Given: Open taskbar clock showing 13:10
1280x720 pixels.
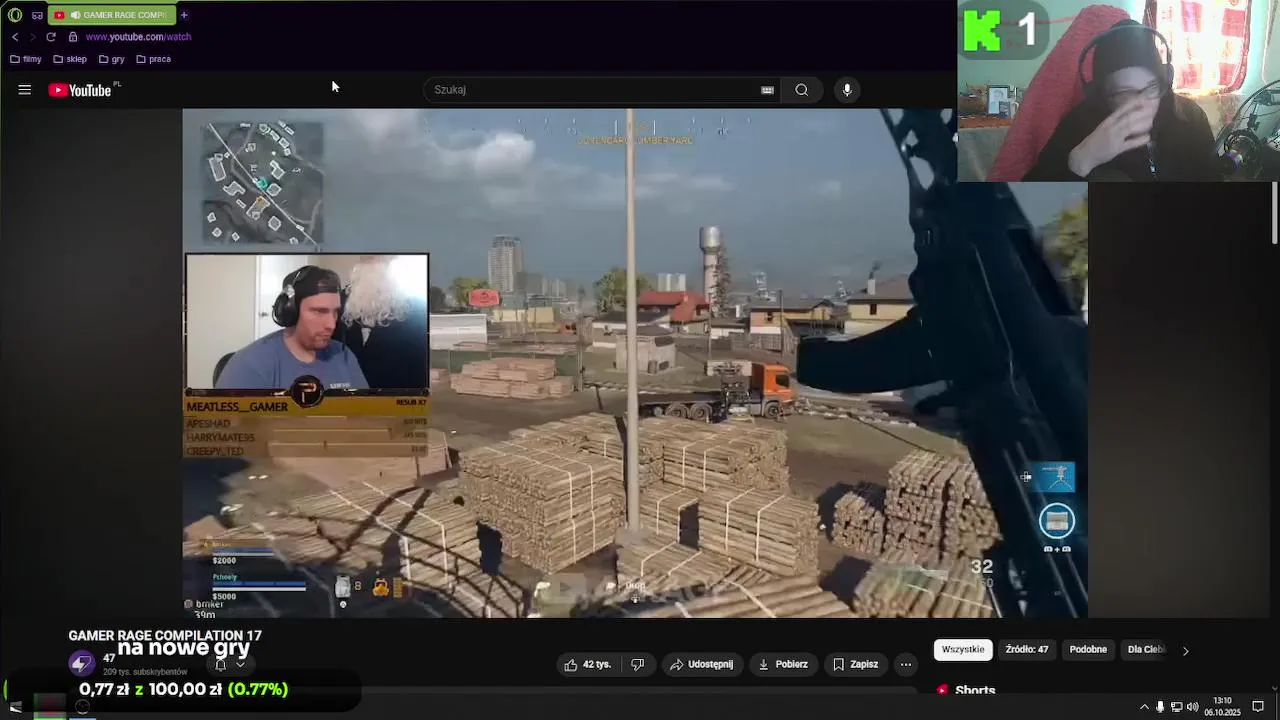Looking at the screenshot, I should [x=1222, y=706].
